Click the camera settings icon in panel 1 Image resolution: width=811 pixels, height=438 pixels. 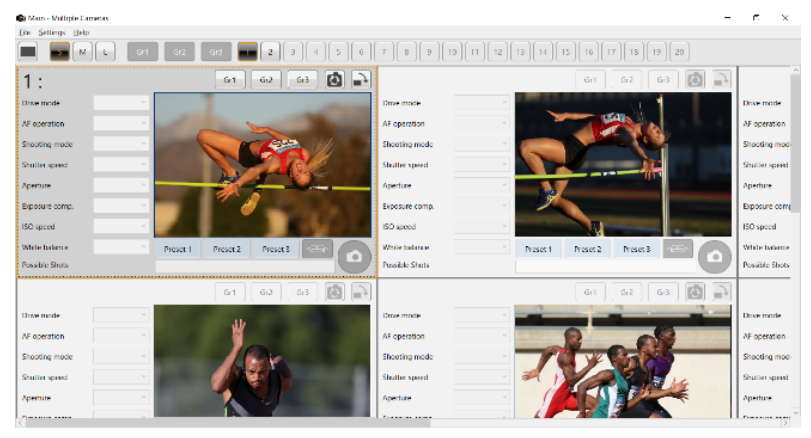tap(335, 80)
